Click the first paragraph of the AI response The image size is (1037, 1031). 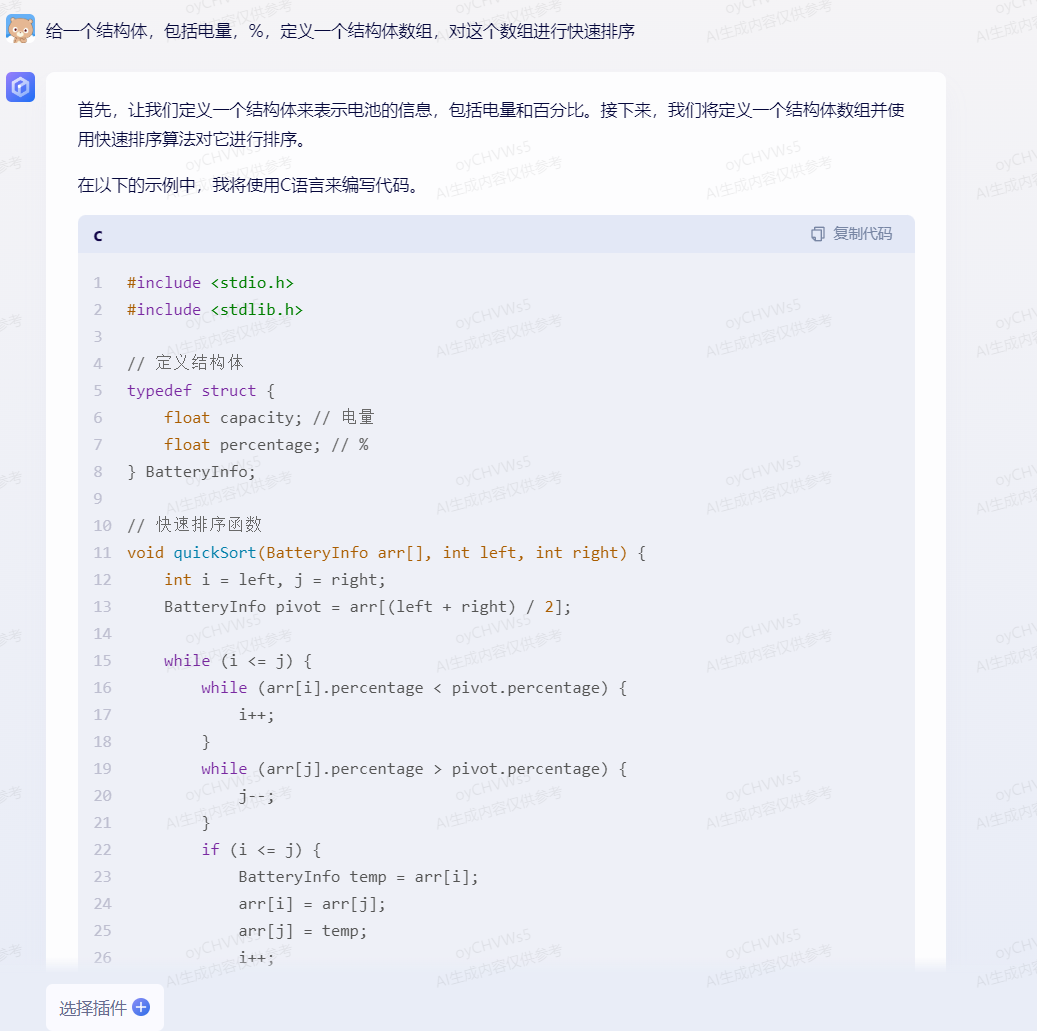pyautogui.click(x=490, y=124)
